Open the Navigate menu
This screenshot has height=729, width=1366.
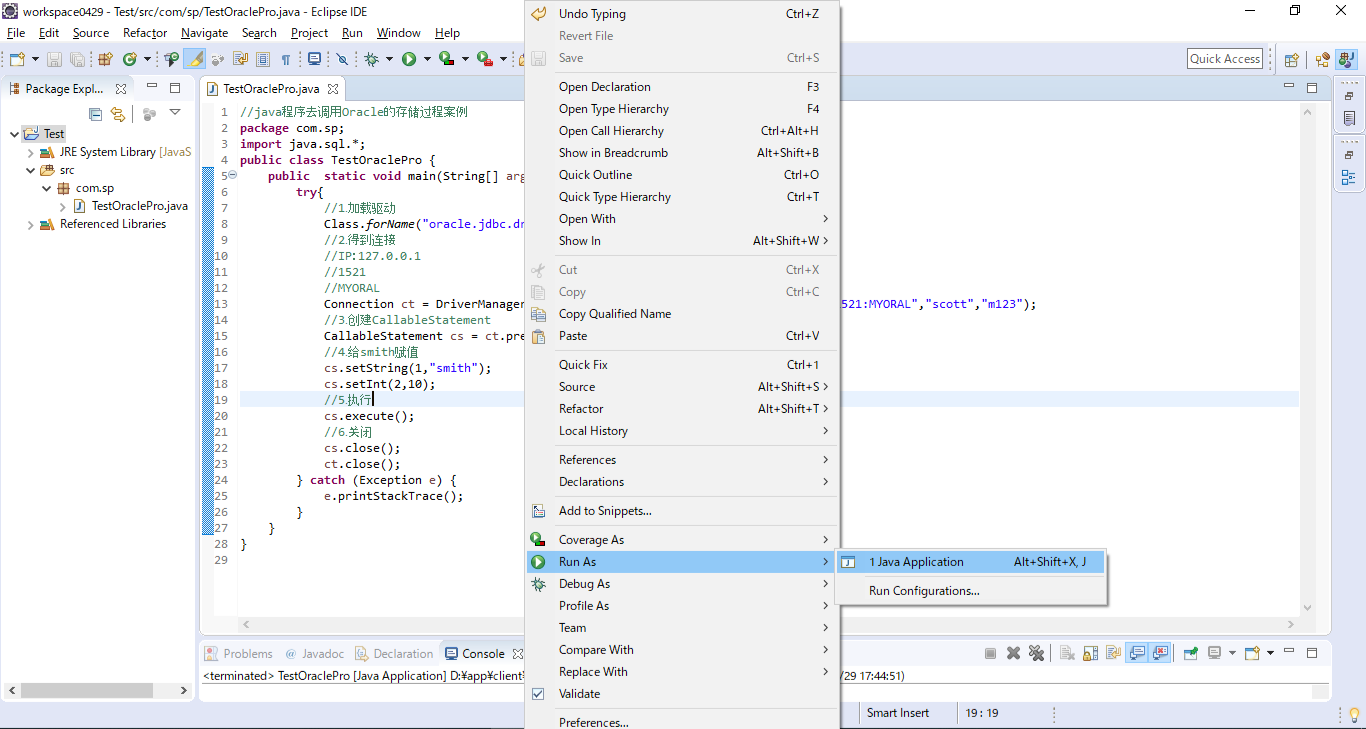(204, 33)
